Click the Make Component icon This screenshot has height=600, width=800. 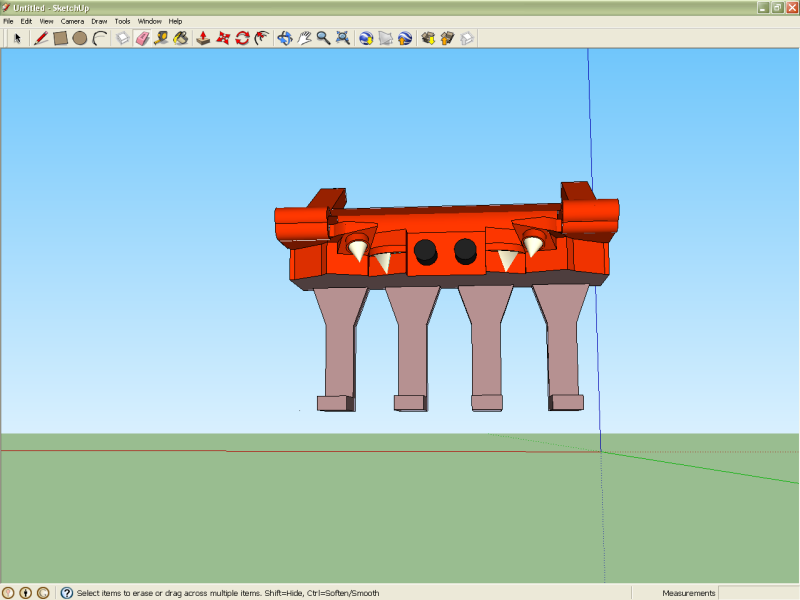point(122,38)
